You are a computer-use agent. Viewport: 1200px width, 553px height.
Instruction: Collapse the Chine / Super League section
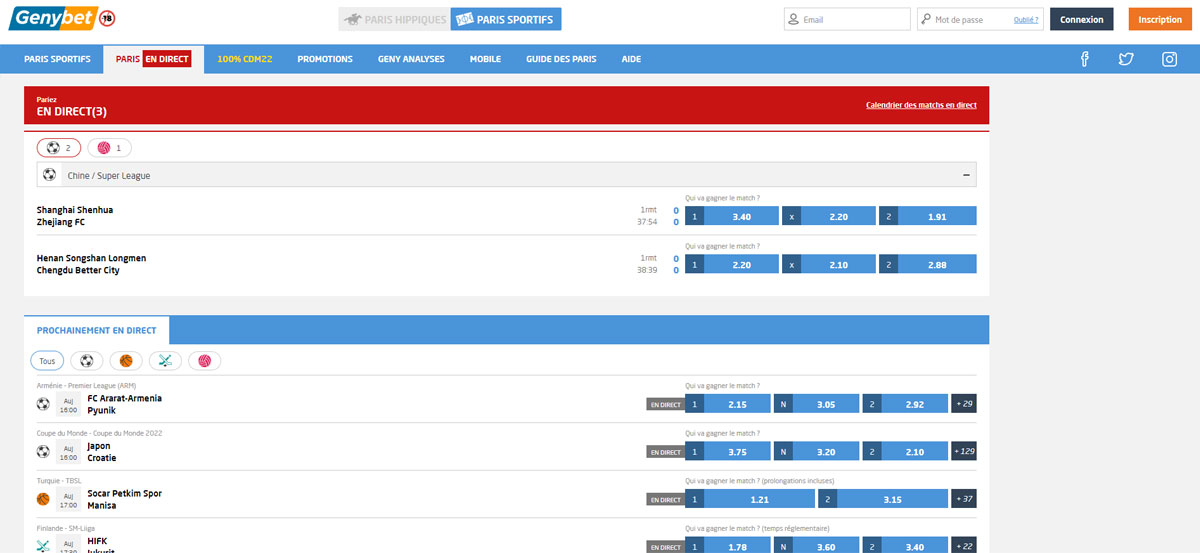pos(966,175)
